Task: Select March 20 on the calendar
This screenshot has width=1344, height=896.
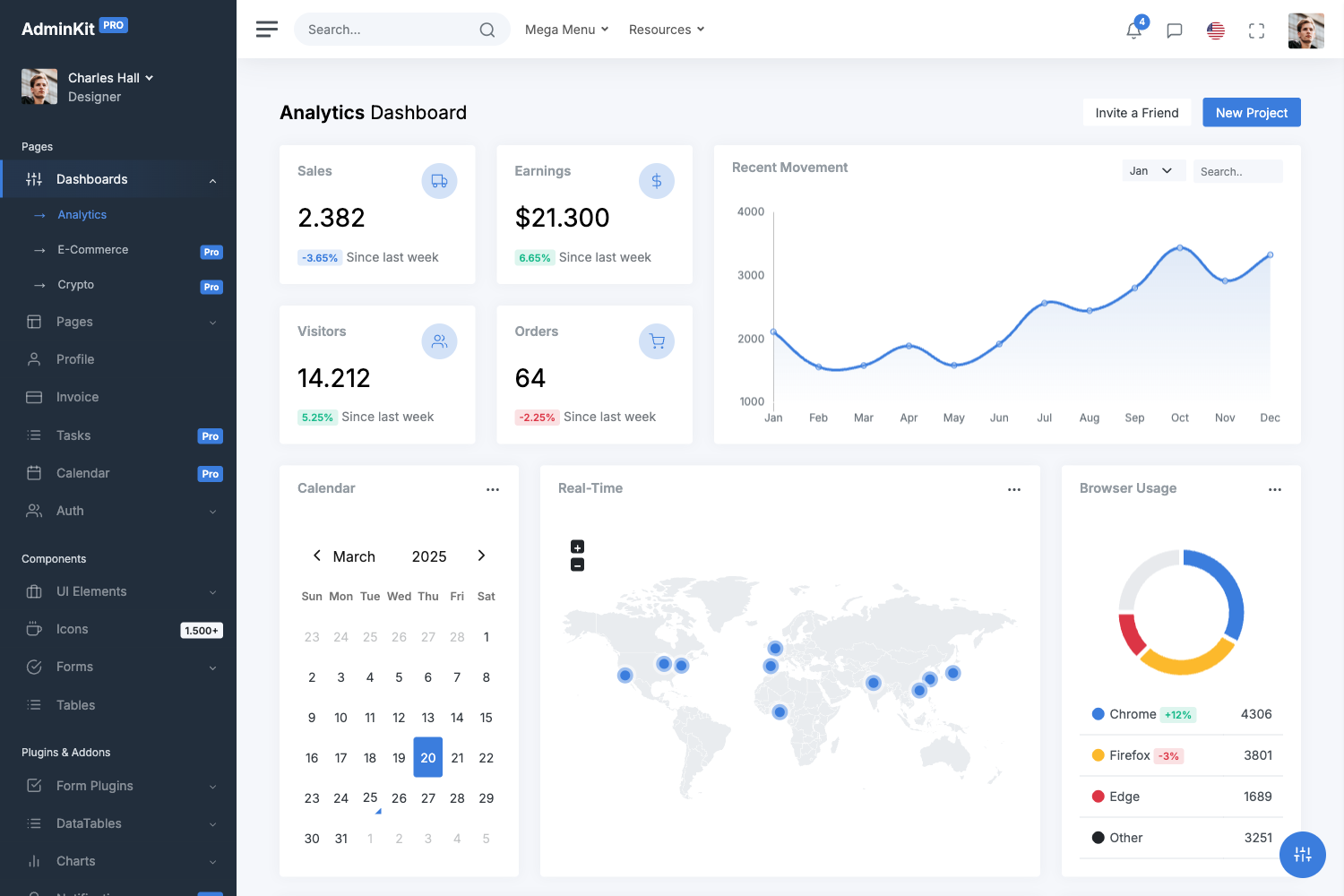Action: [x=427, y=757]
